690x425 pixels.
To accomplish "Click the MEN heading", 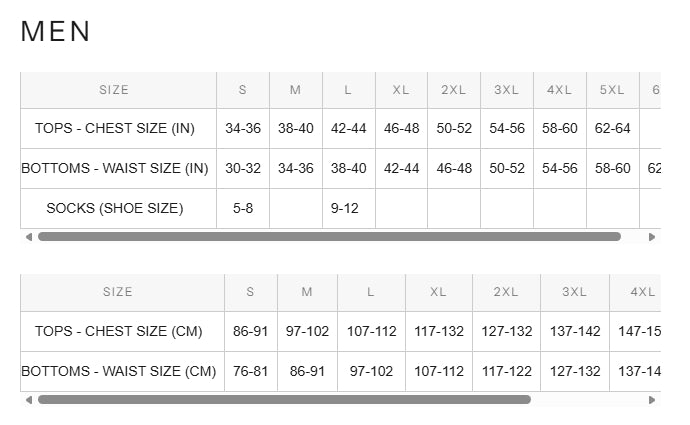I will tap(56, 31).
